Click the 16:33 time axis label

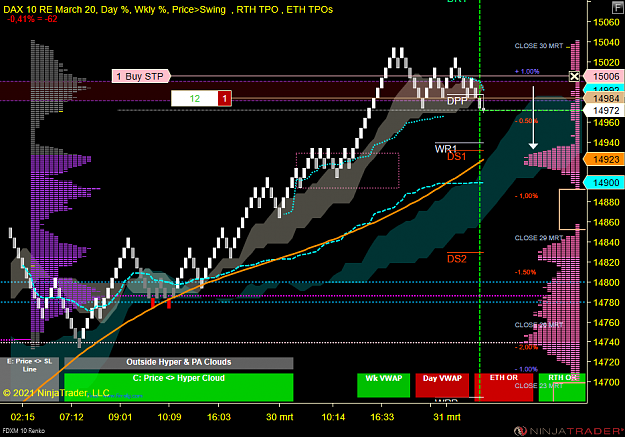click(382, 417)
